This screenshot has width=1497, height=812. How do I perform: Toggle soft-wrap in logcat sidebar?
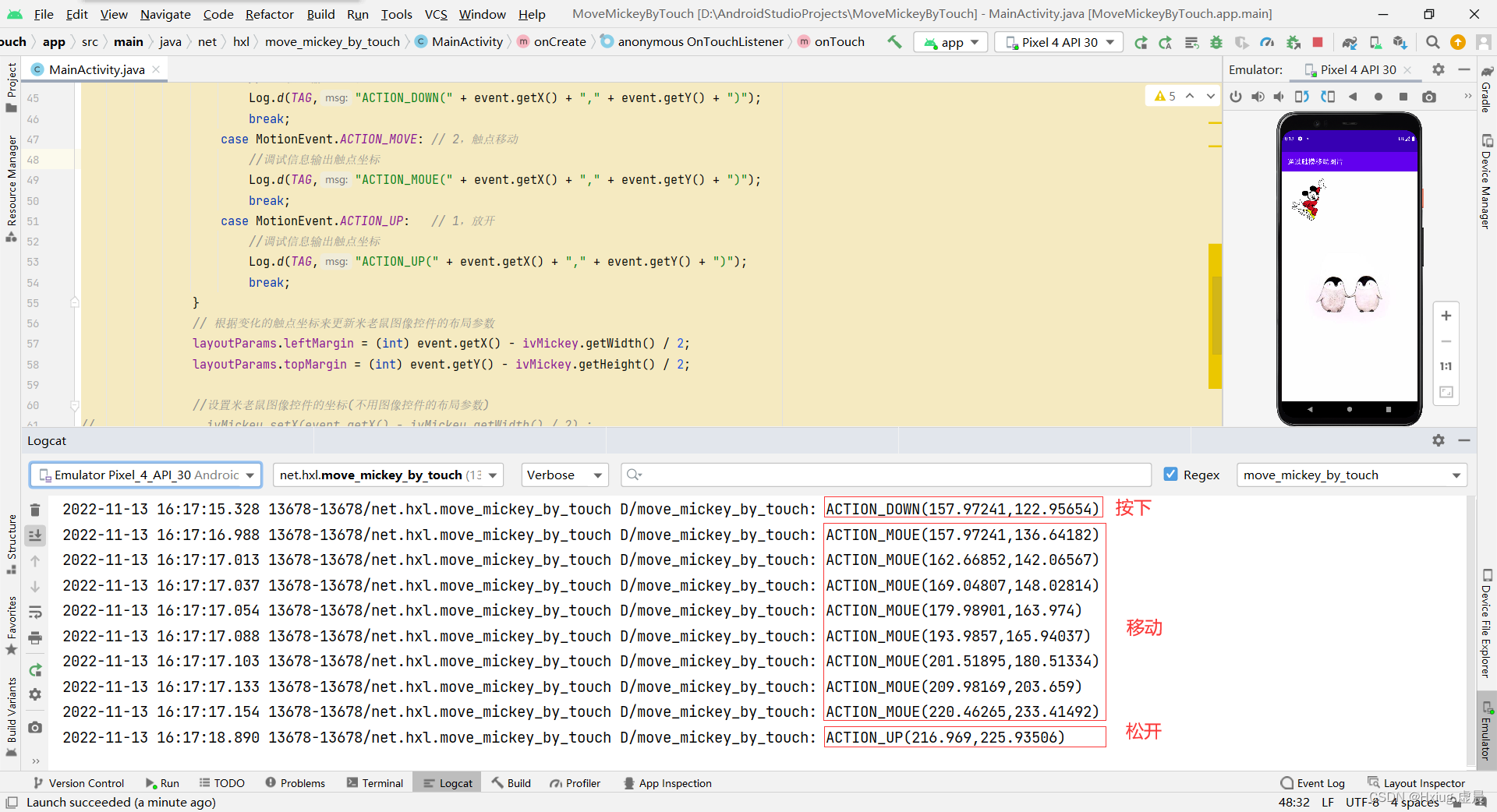point(35,613)
